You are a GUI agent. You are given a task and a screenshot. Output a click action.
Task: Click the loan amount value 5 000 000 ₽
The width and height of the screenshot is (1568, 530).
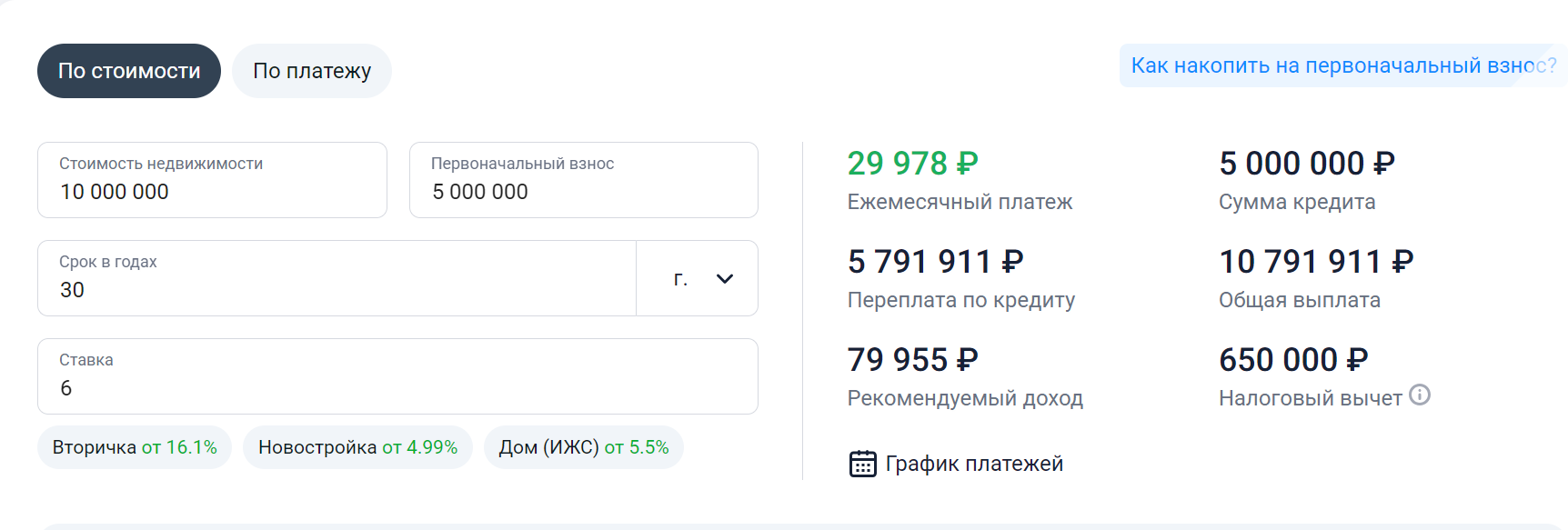tap(1306, 164)
